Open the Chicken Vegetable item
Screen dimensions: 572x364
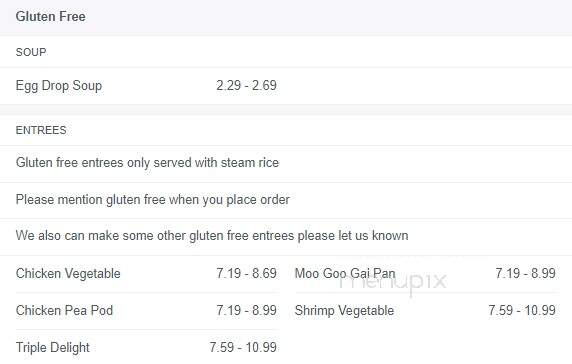tap(68, 274)
